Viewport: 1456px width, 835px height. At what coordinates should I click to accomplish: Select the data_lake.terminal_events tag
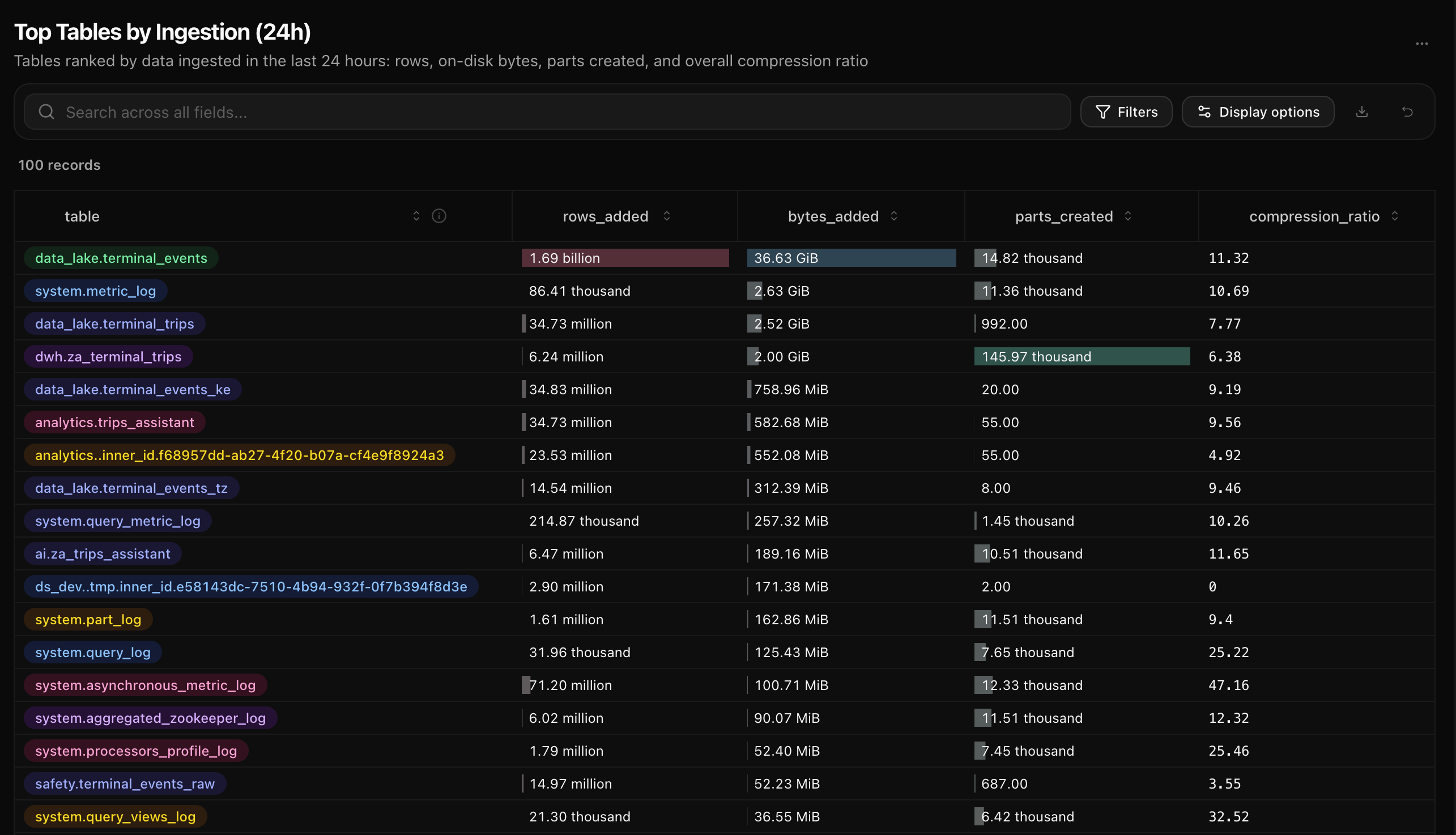[x=121, y=258]
